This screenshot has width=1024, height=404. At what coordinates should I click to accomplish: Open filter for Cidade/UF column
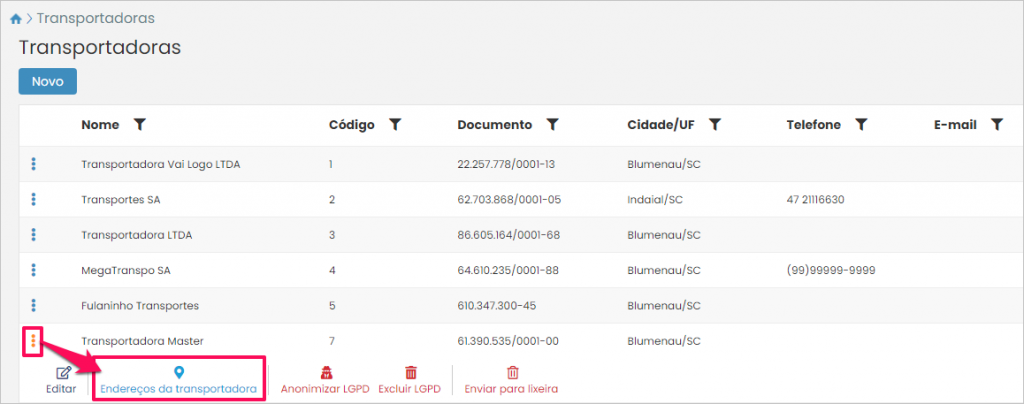pyautogui.click(x=715, y=125)
